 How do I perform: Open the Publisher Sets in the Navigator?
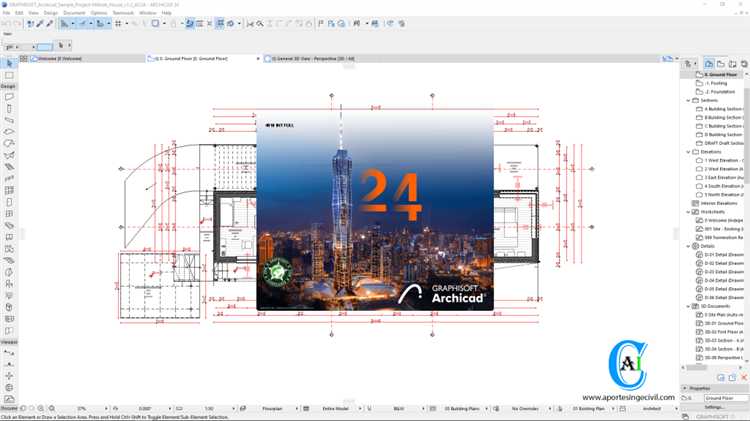point(744,64)
